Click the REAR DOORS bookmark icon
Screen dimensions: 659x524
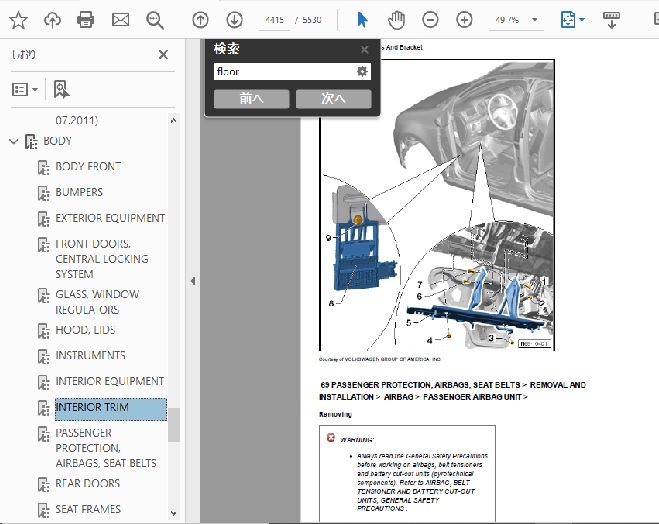pos(43,484)
